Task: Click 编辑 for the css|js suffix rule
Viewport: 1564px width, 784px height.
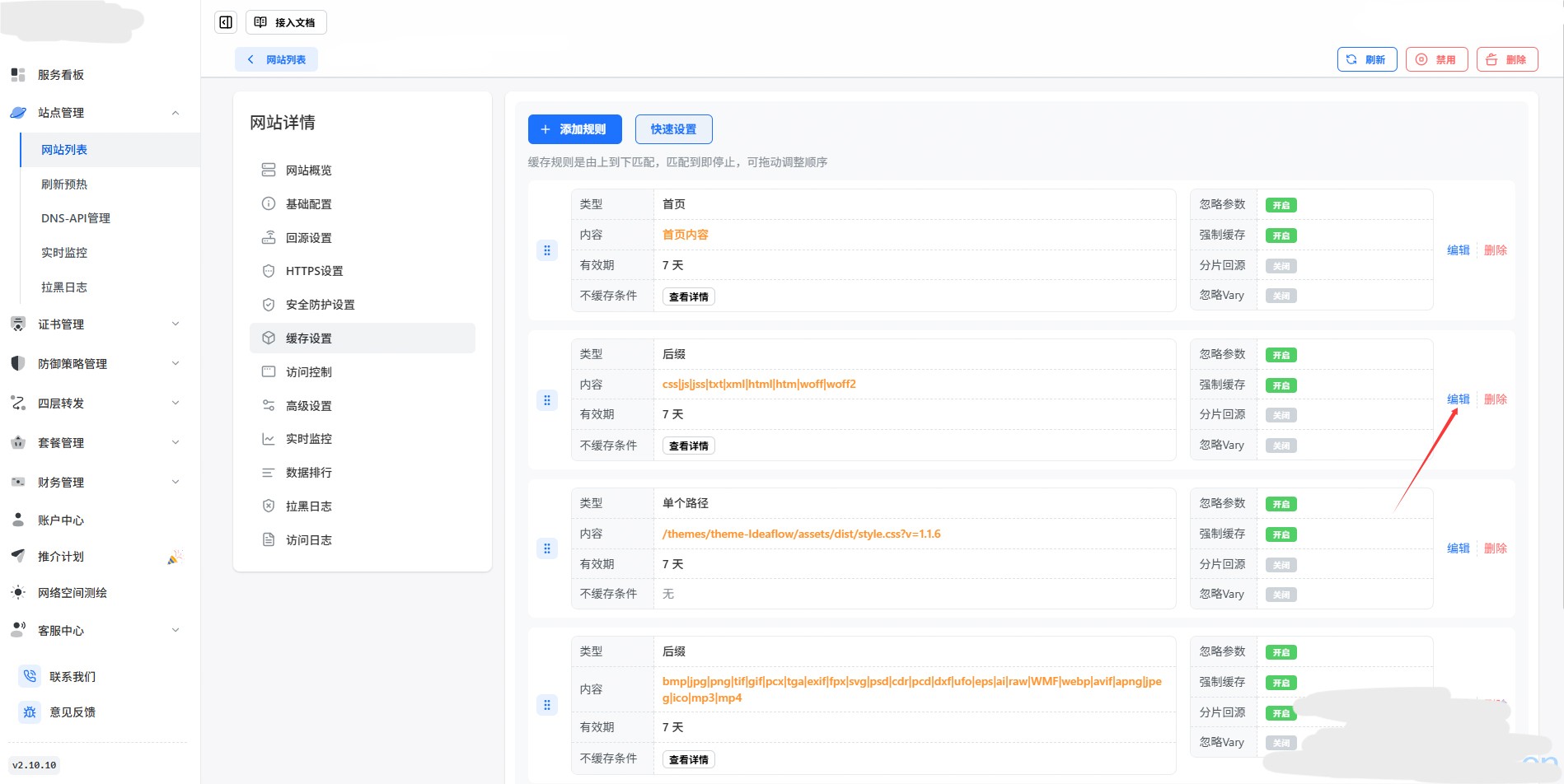Action: [1458, 399]
